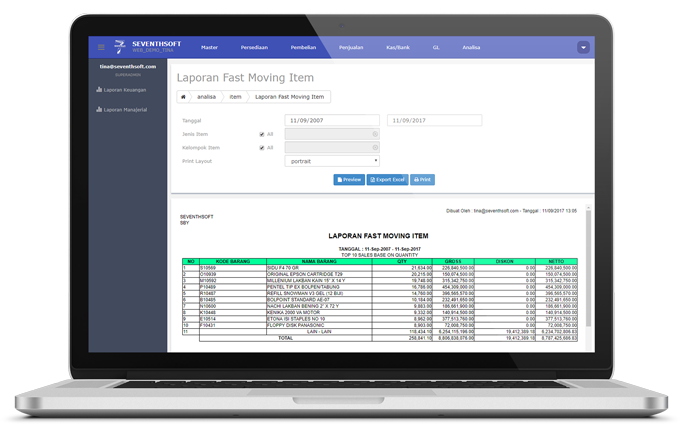The image size is (680, 424).
Task: Open the Master menu
Action: pyautogui.click(x=209, y=47)
